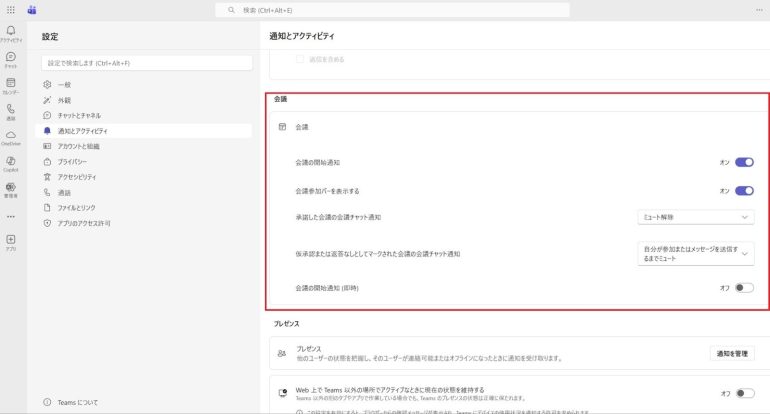The height and width of the screenshot is (414, 770).
Task: Click the three-dot more apps icon
Action: tap(10, 215)
